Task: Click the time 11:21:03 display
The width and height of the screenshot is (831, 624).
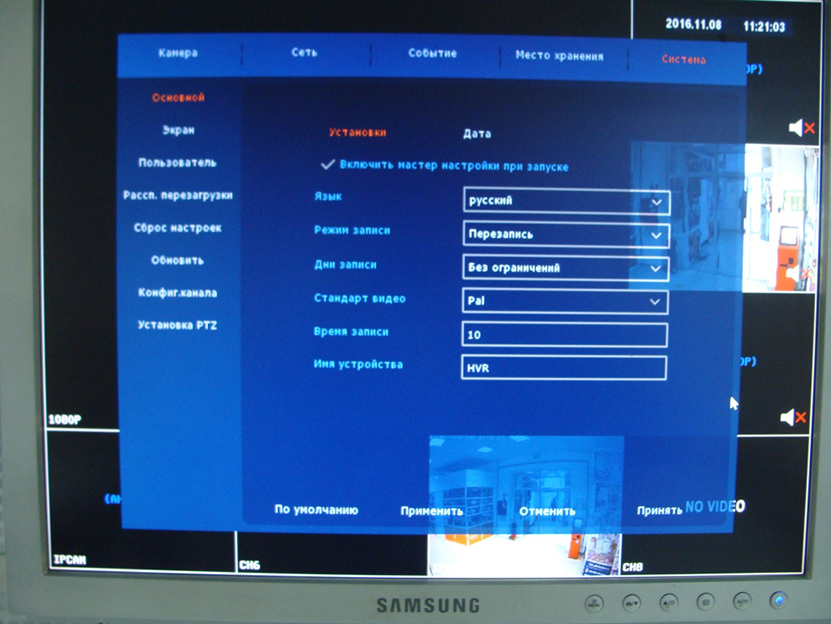Action: pos(764,27)
